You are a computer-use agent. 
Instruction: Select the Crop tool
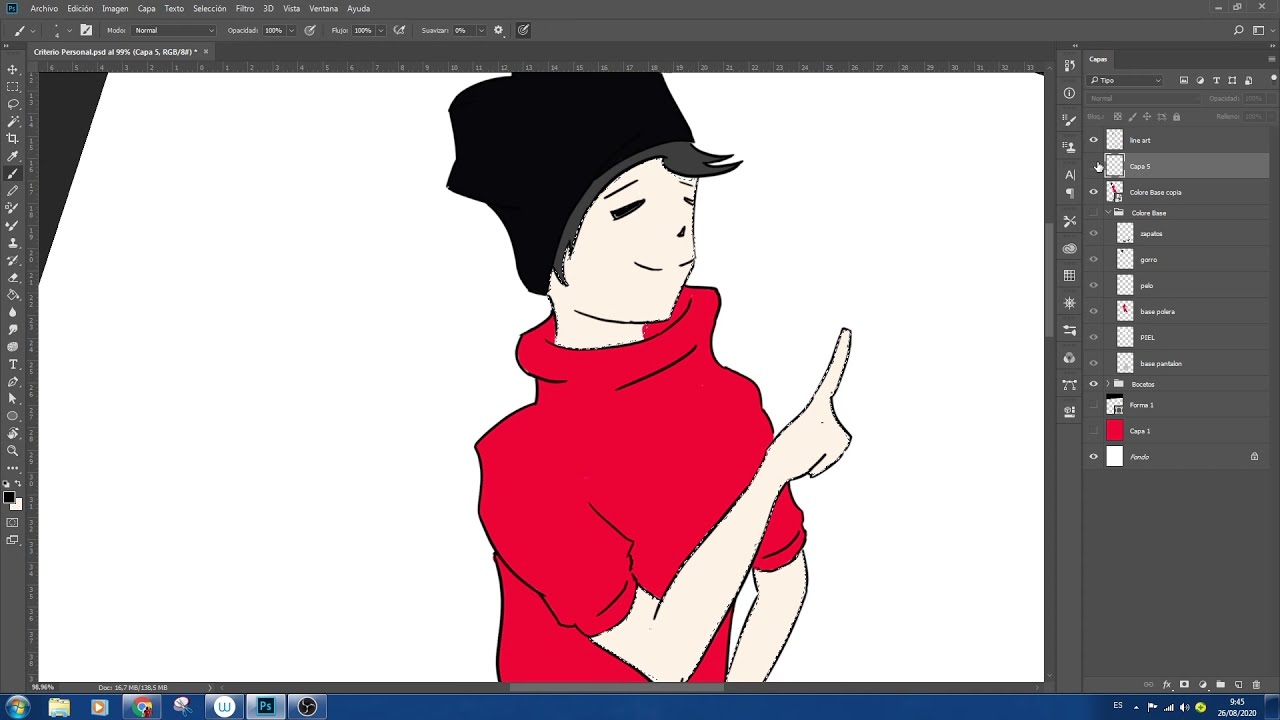point(13,139)
